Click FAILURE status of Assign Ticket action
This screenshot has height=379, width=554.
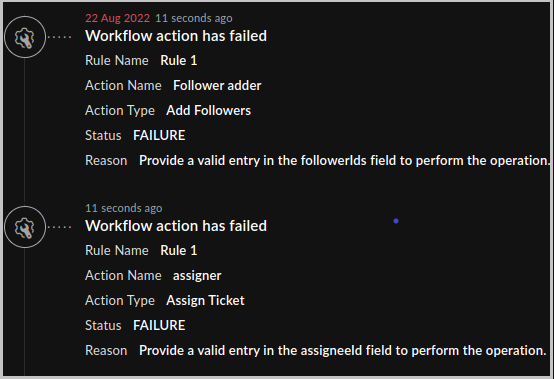pos(159,326)
